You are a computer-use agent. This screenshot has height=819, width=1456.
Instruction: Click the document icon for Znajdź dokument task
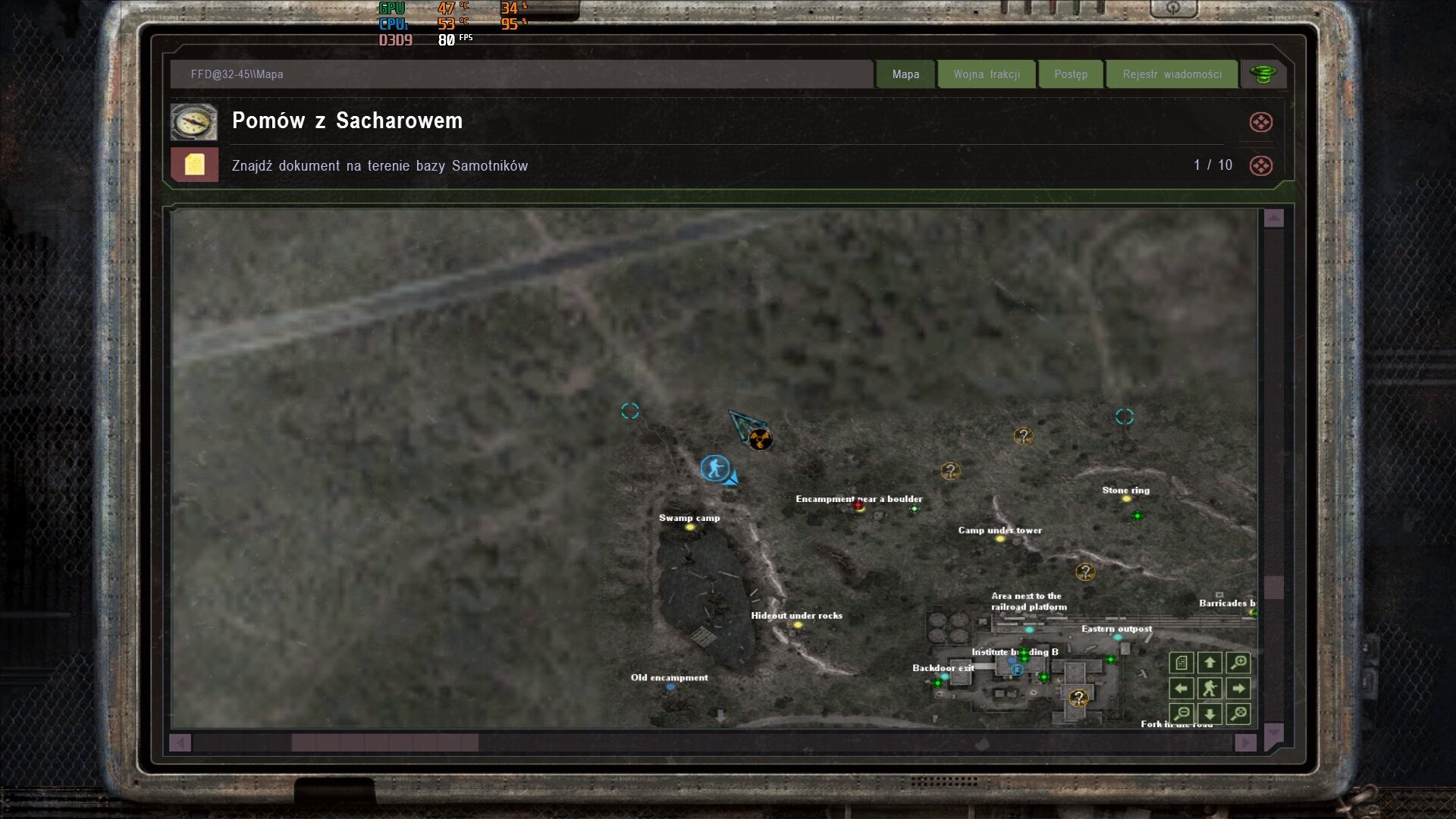[194, 165]
